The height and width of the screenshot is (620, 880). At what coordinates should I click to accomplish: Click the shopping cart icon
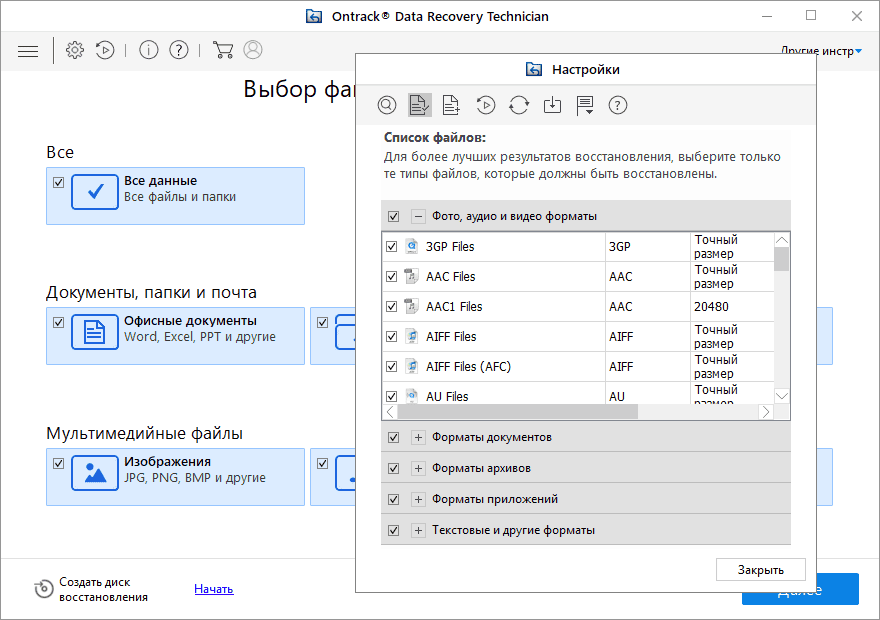[223, 50]
